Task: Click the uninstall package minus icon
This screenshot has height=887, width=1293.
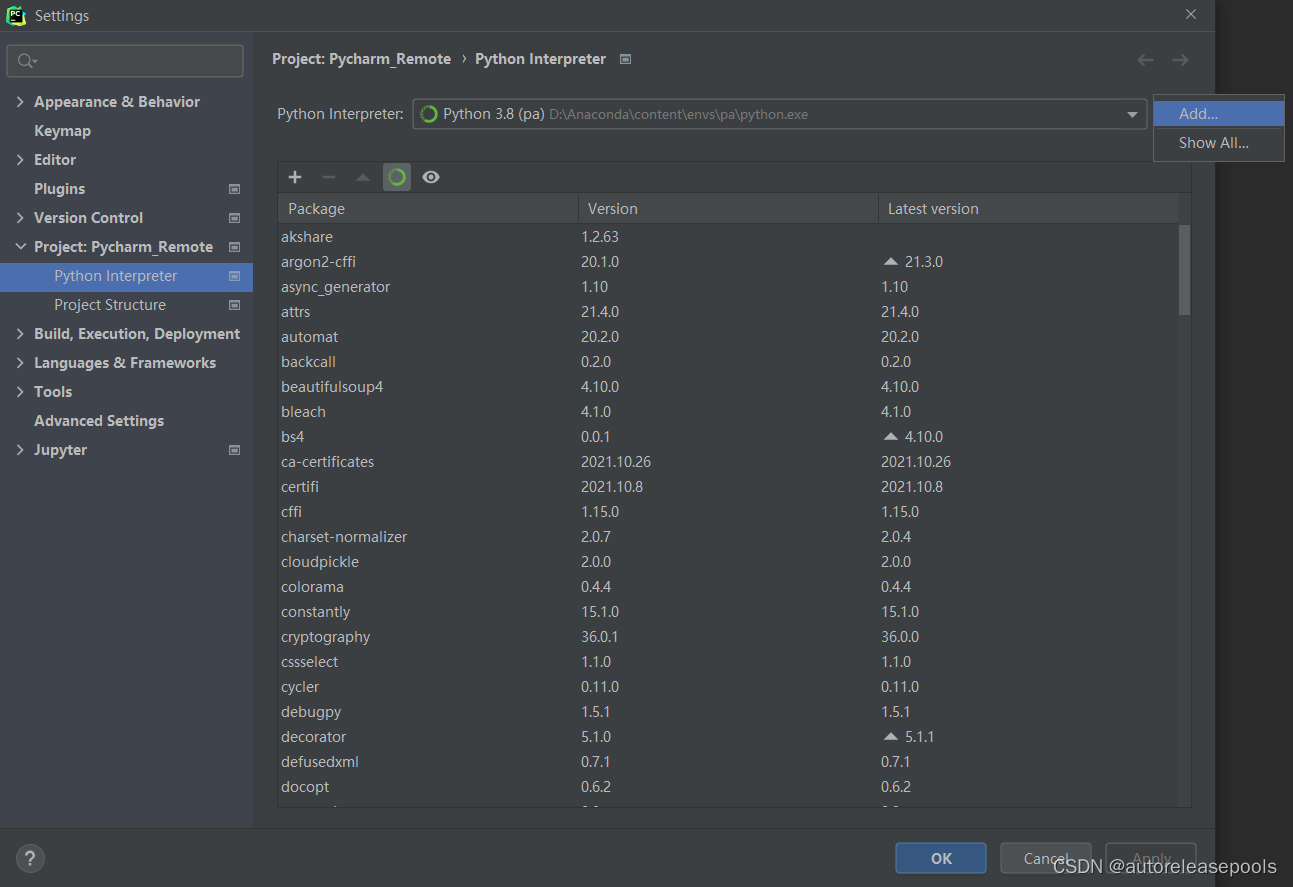Action: [x=329, y=177]
